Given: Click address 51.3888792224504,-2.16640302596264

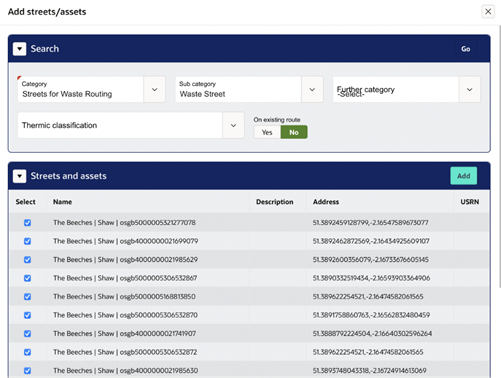Looking at the screenshot, I should [x=372, y=334].
